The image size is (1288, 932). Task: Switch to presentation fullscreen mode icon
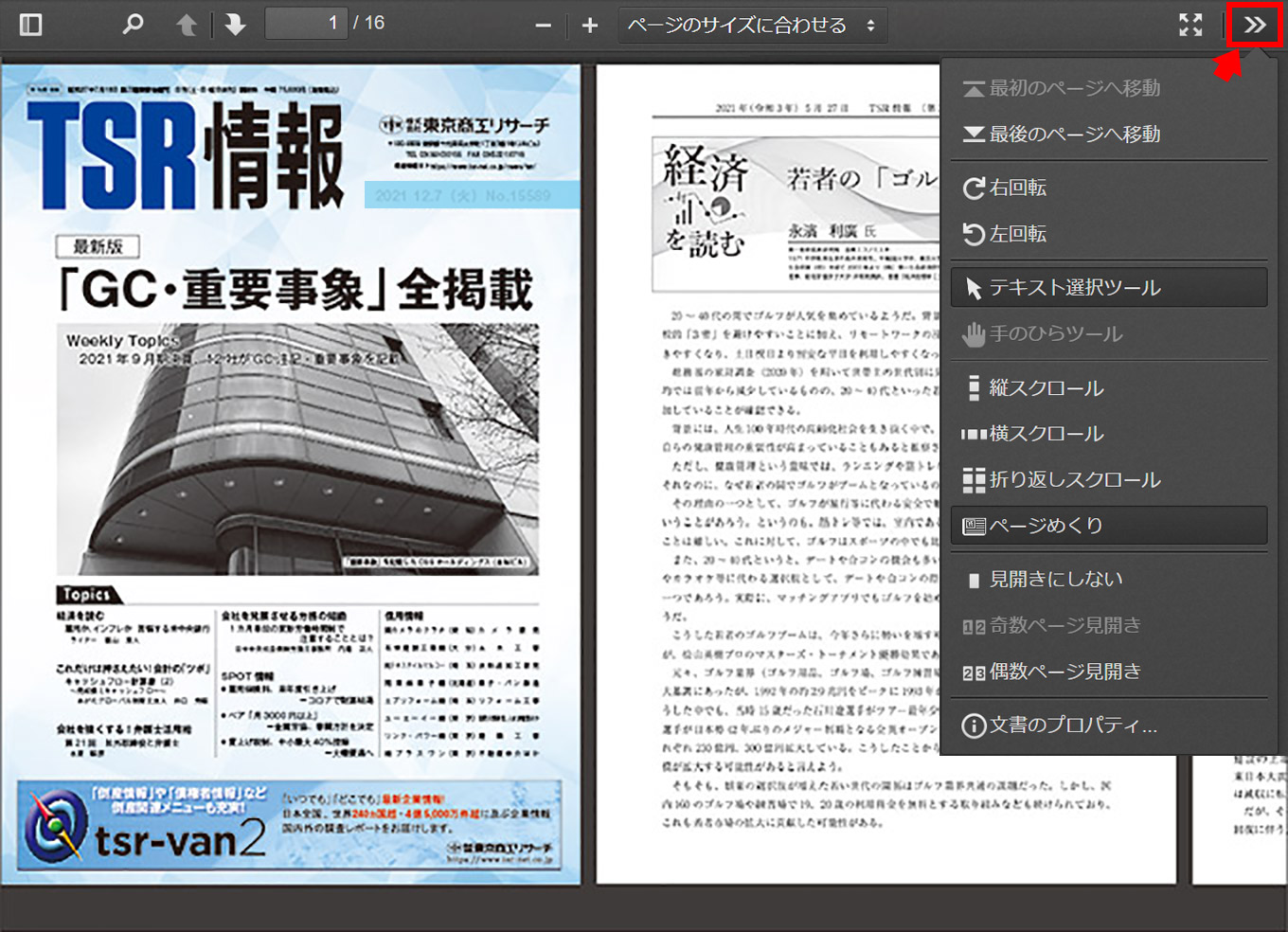click(1190, 25)
